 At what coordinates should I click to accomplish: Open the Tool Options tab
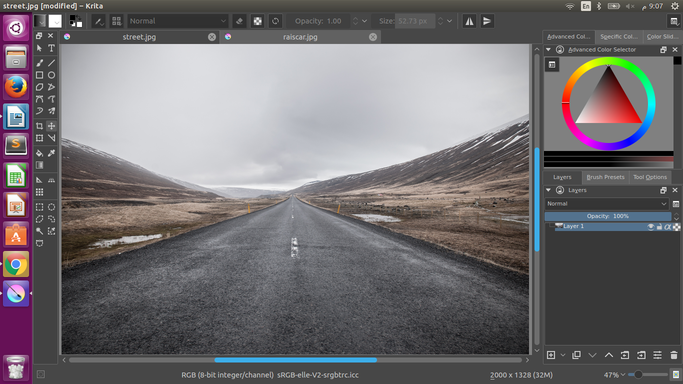click(x=650, y=177)
